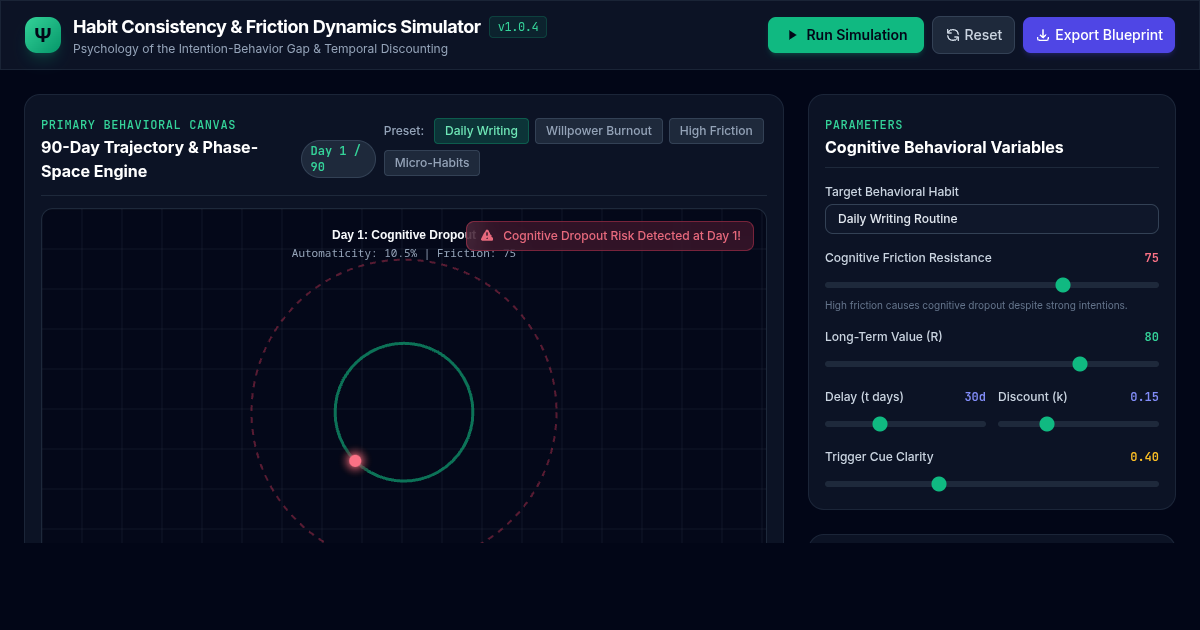Click the Cognitive Behavioral Variables heading
The width and height of the screenshot is (1200, 630).
point(944,148)
